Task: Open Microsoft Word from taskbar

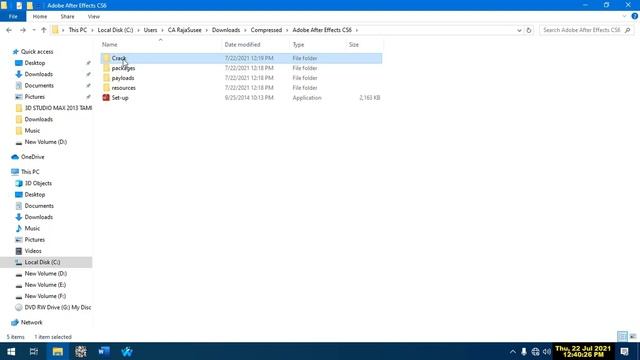Action: coord(104,351)
